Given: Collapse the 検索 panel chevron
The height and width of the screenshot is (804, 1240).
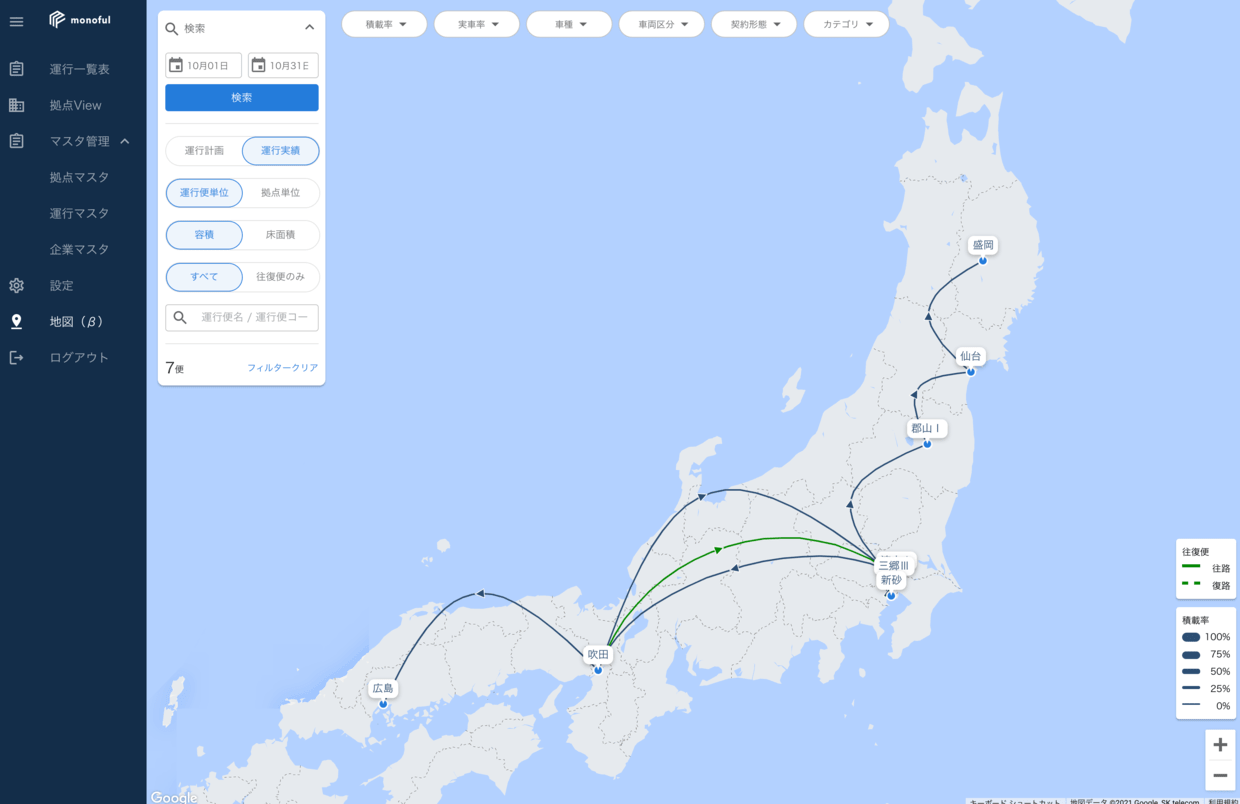Looking at the screenshot, I should [309, 28].
